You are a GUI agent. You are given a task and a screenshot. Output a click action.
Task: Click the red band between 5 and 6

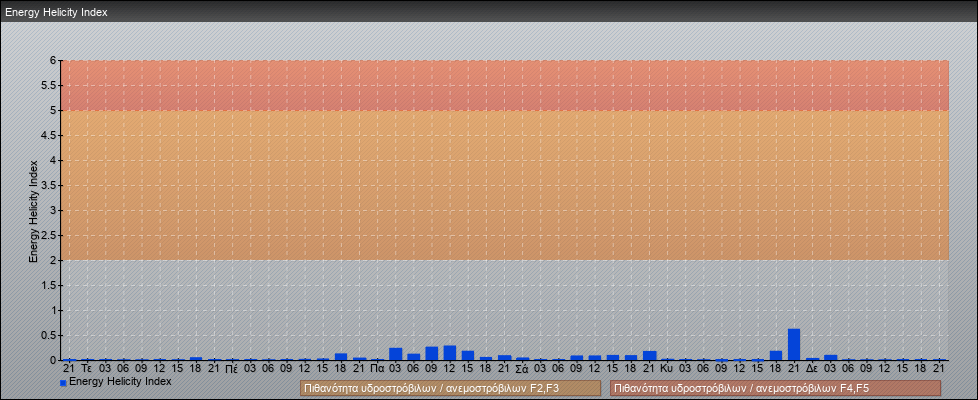(505, 85)
